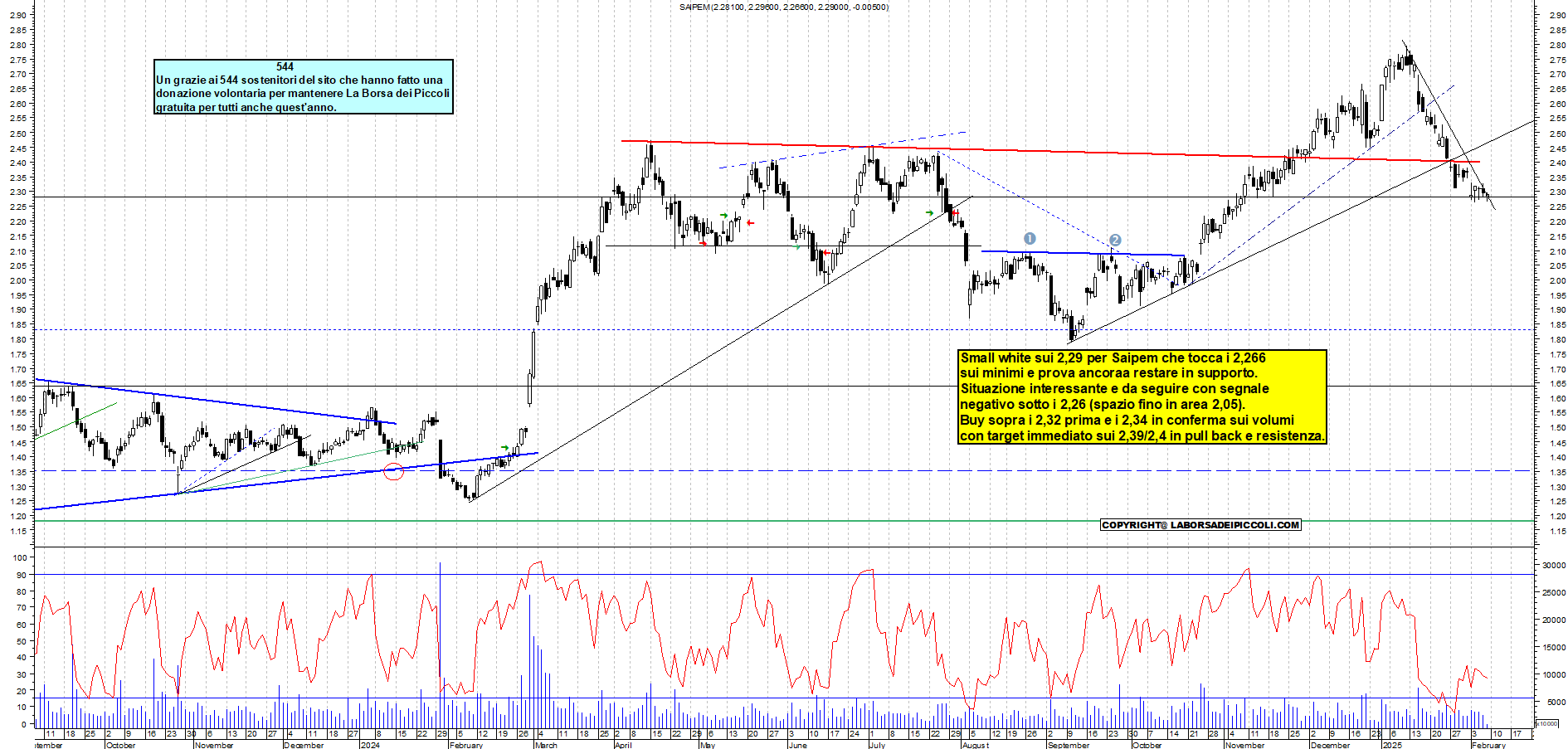Select the September label on time axis
Image resolution: width=1568 pixels, height=749 pixels.
click(1069, 745)
